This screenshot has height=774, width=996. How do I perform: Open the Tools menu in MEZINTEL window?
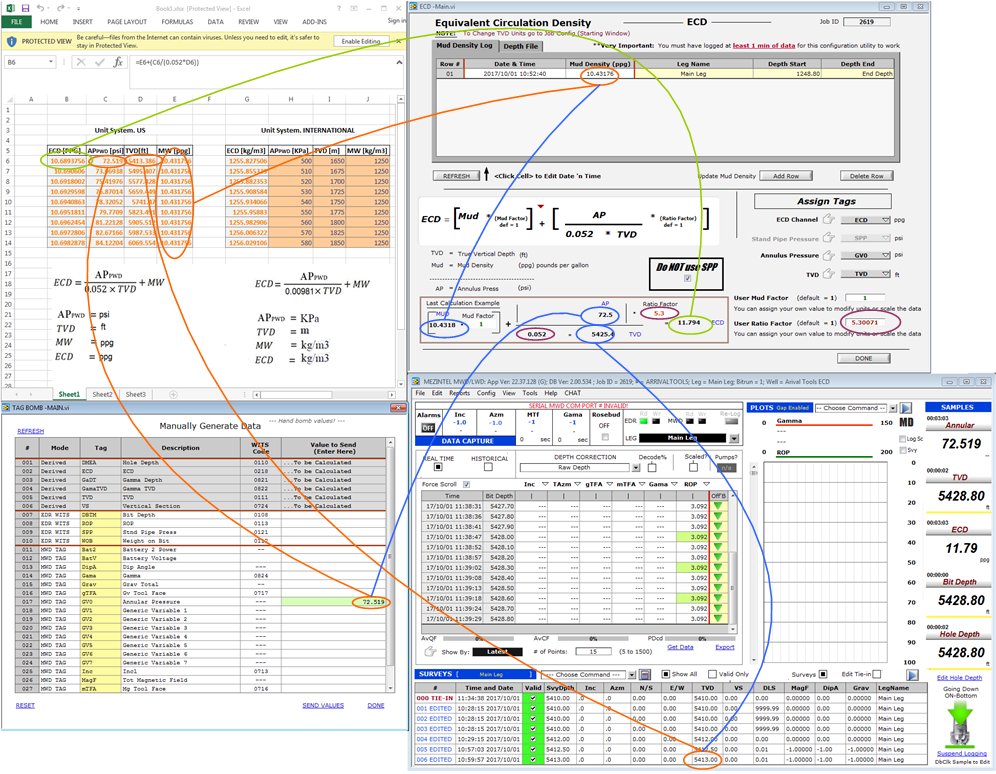click(x=530, y=393)
